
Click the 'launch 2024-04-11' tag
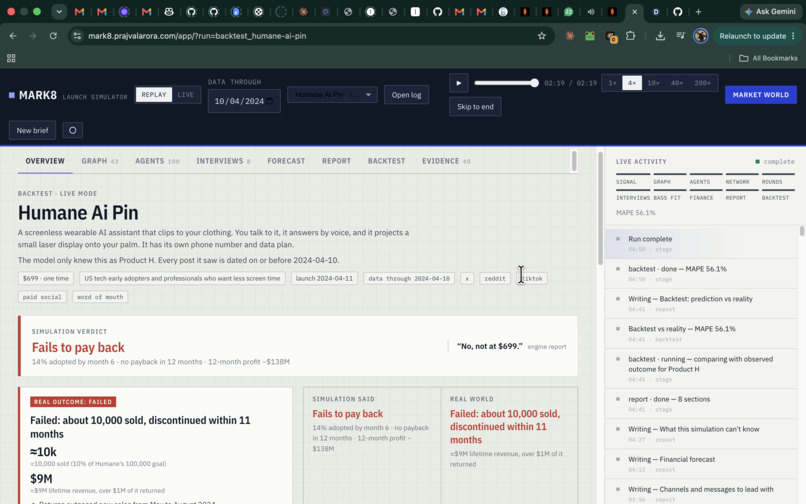pos(324,278)
